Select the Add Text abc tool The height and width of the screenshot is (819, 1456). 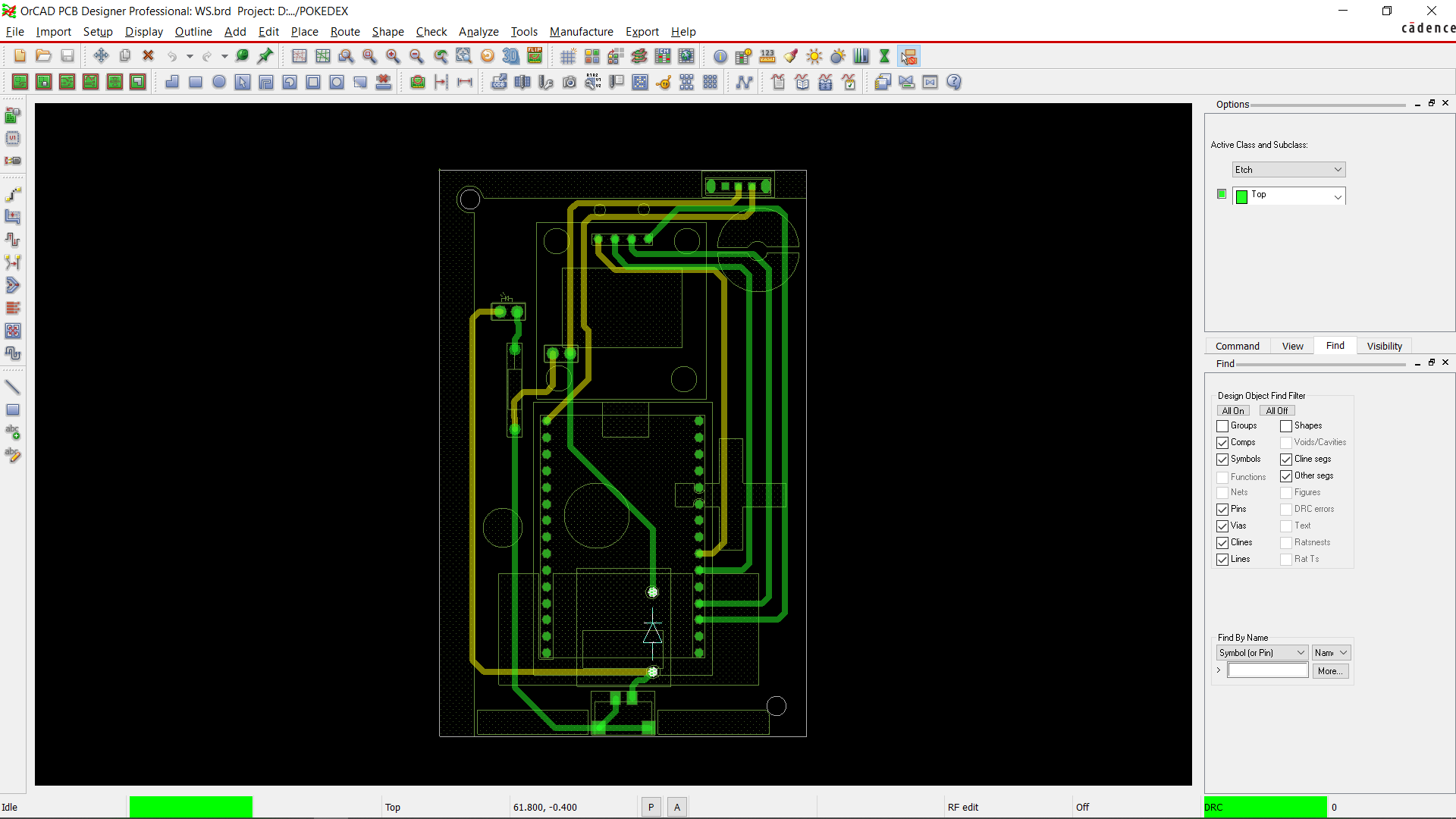coord(13,432)
